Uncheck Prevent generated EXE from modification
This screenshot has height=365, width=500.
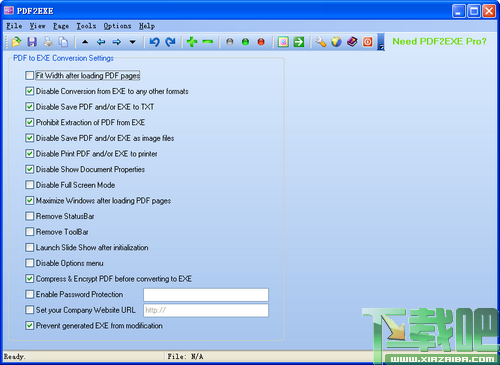pyautogui.click(x=30, y=326)
